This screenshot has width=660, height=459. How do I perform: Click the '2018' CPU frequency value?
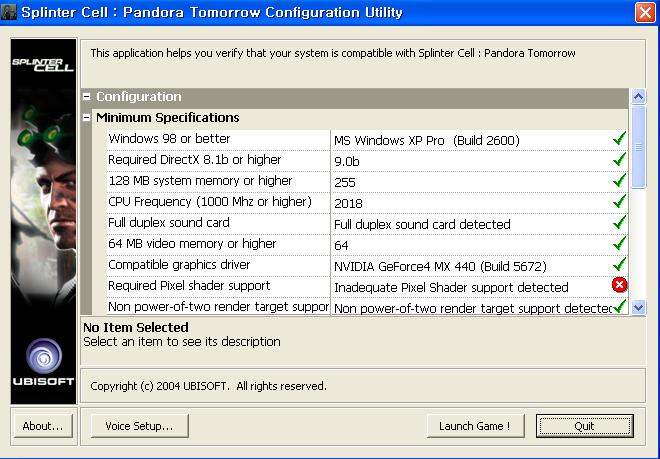(348, 203)
